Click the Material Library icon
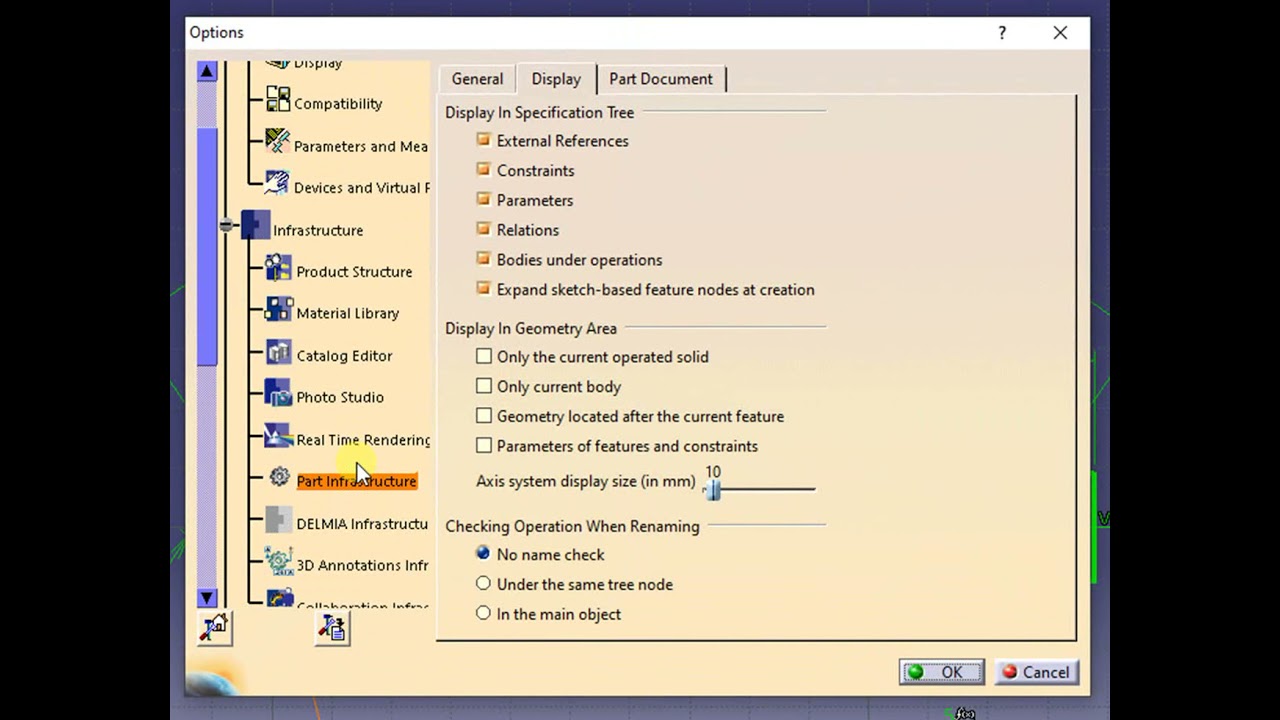The image size is (1280, 720). pos(279,309)
